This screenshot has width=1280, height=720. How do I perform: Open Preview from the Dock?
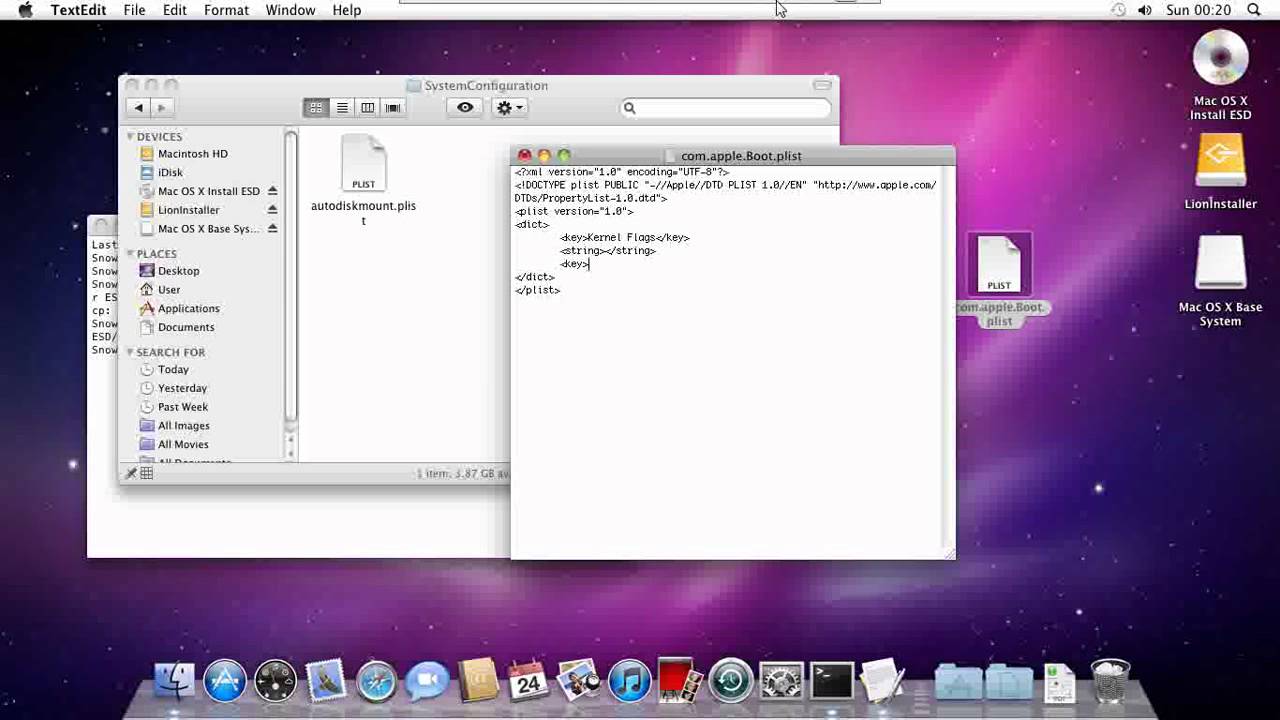click(579, 682)
